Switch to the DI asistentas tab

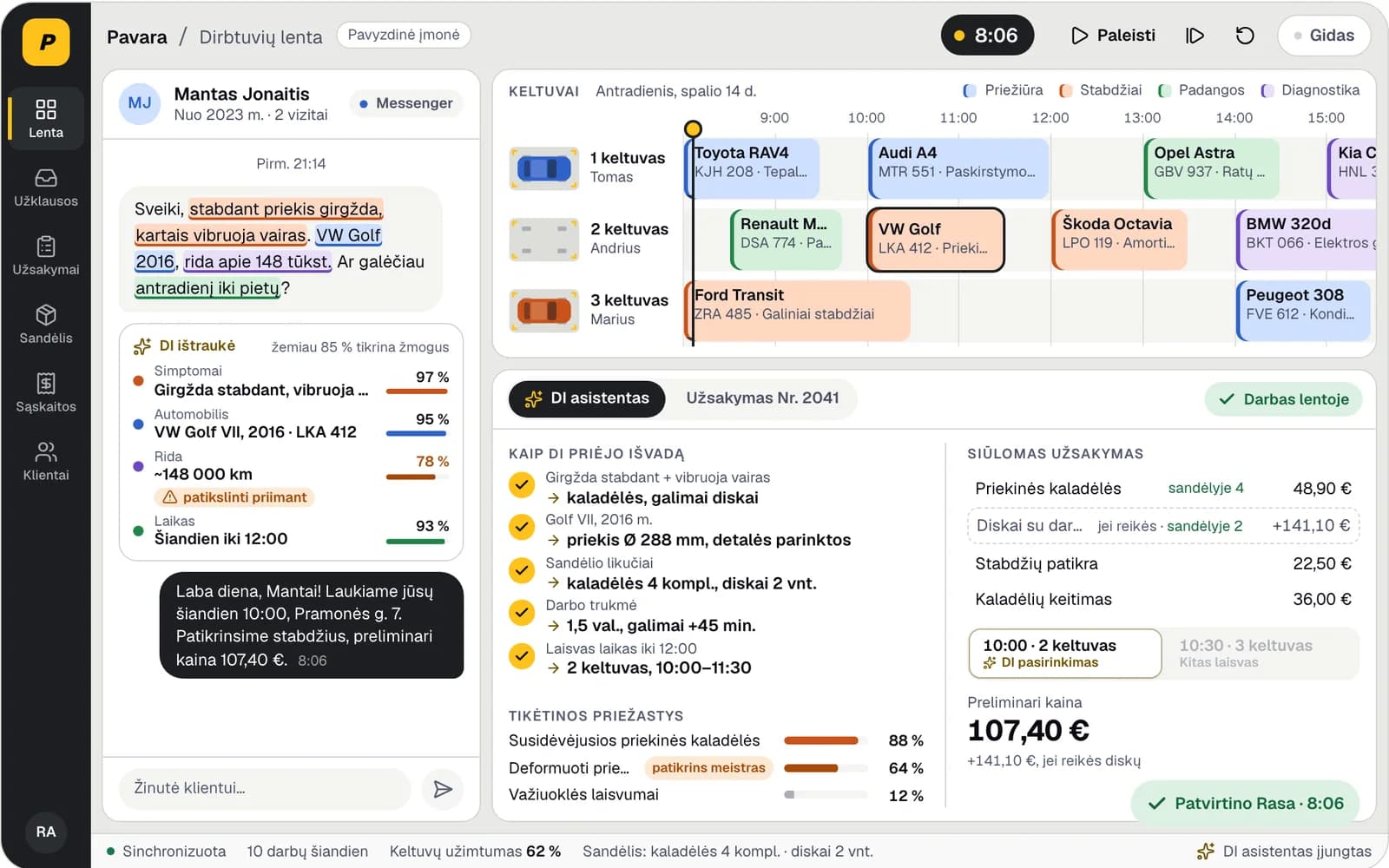588,398
